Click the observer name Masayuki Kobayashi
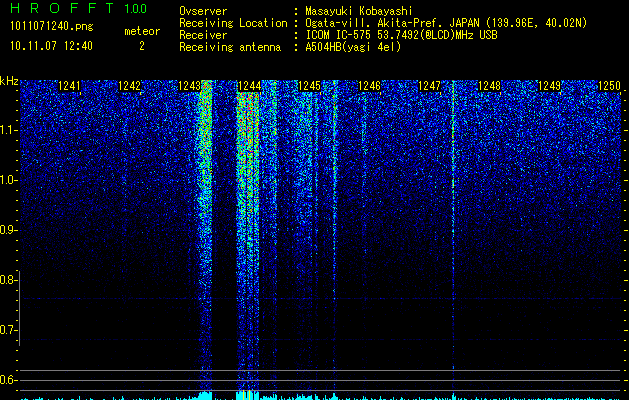This screenshot has width=629, height=400. [359, 11]
